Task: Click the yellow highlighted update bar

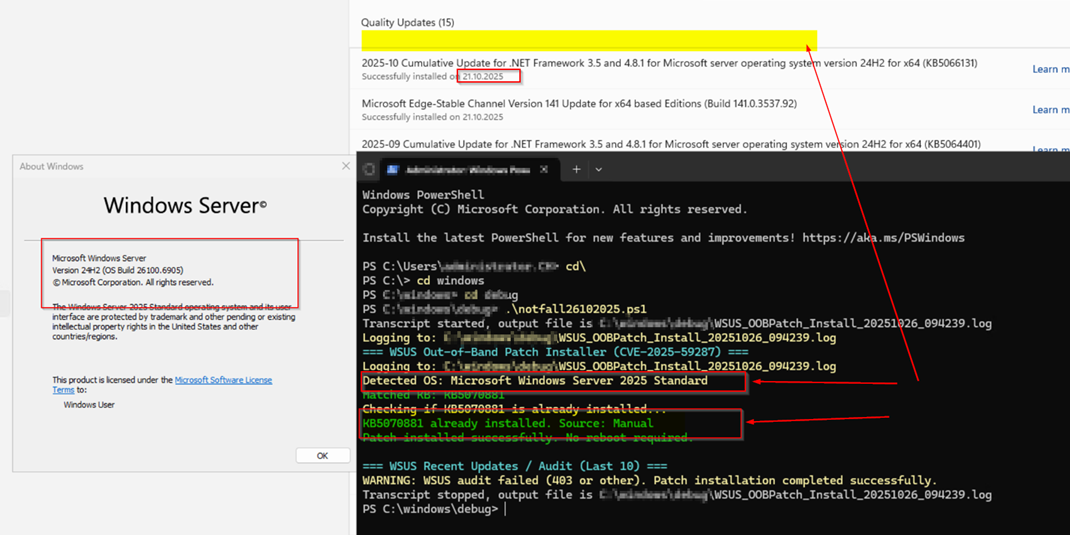Action: 589,40
